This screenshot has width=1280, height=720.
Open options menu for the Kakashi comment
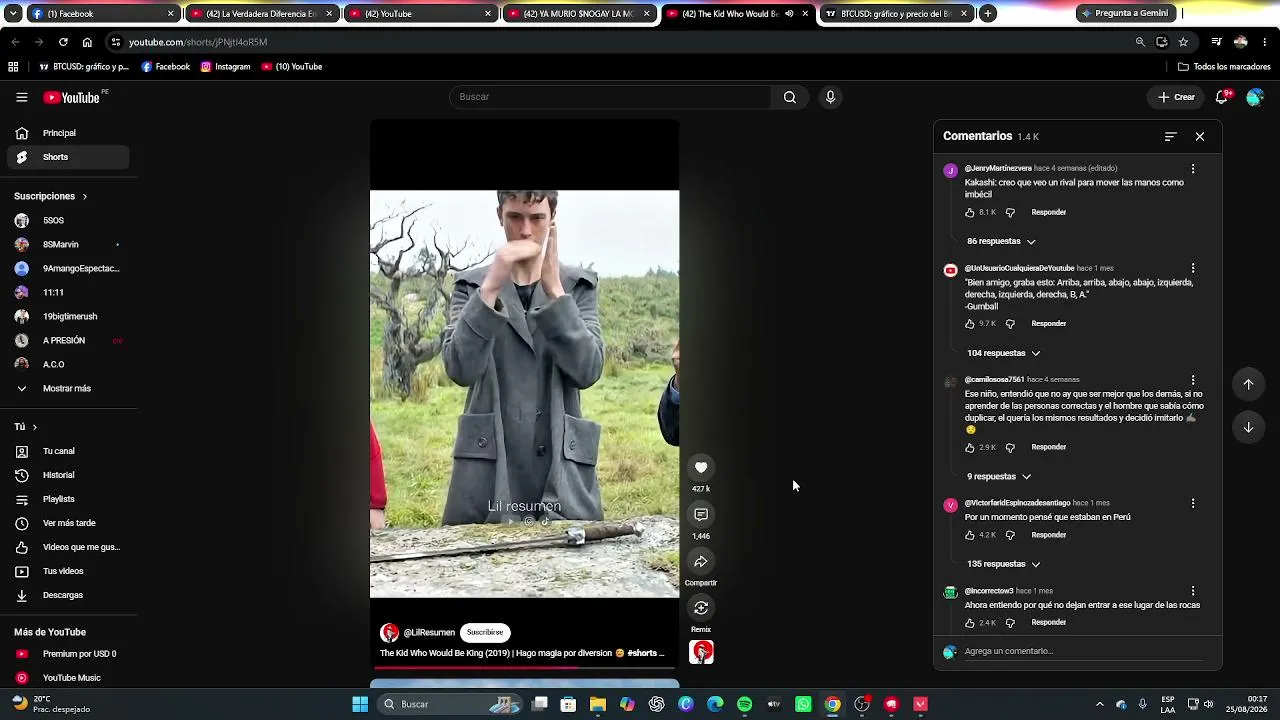click(1193, 169)
